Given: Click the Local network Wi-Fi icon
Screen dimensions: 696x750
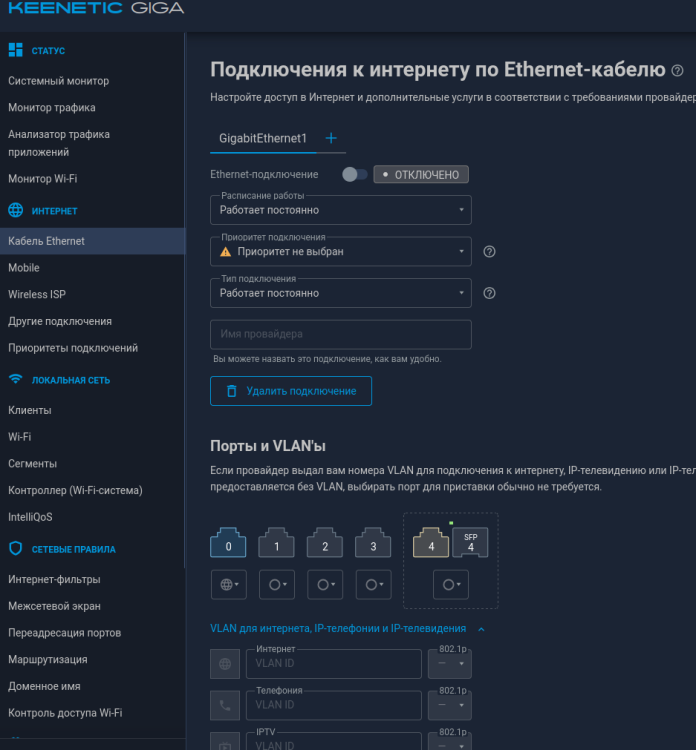Looking at the screenshot, I should tap(15, 379).
